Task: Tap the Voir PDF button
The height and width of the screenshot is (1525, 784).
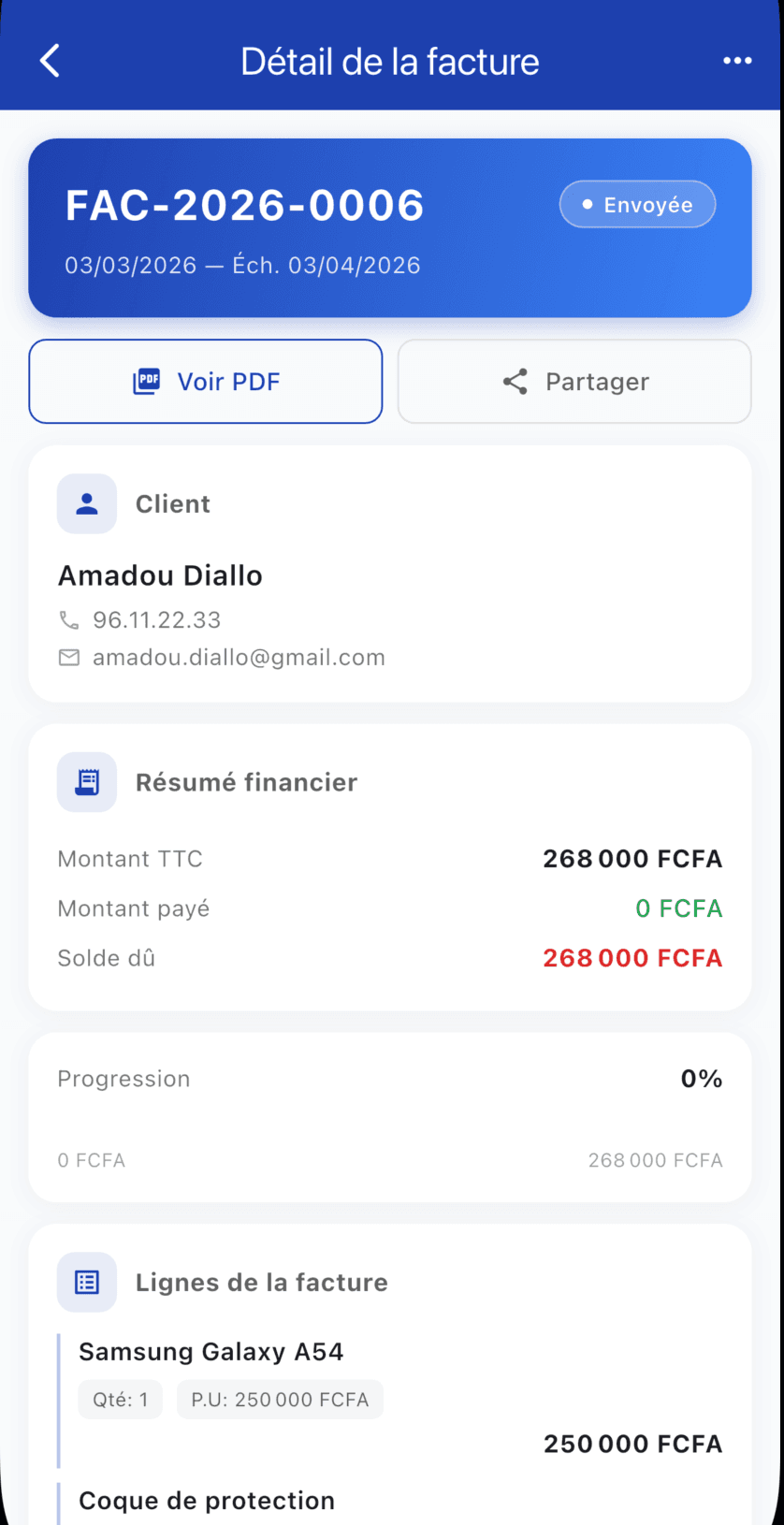Action: (206, 382)
